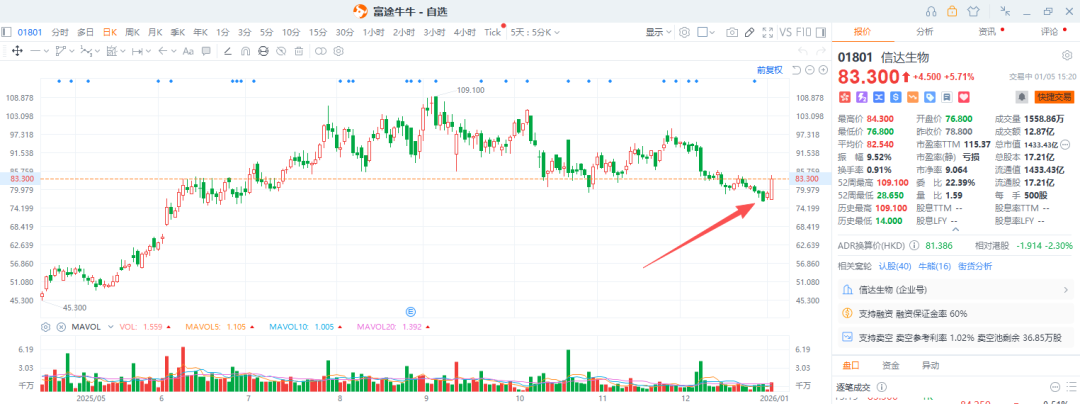
Task: Click the price alert bell icon
Action: (1022, 97)
